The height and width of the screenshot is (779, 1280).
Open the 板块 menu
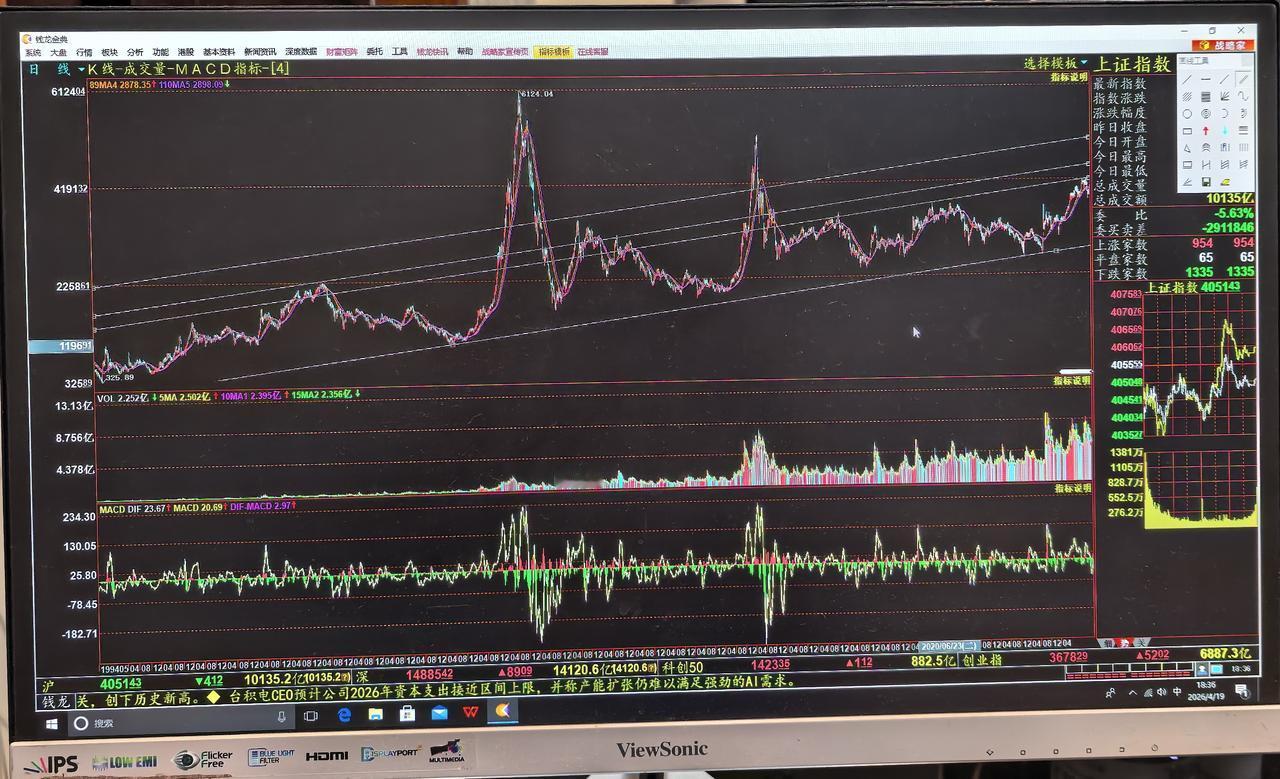(109, 52)
